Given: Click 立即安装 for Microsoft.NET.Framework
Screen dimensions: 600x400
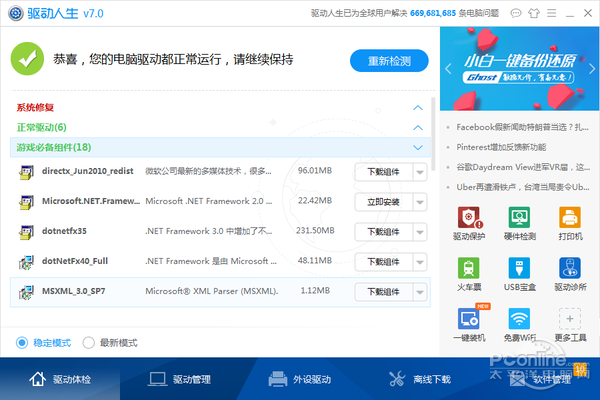Looking at the screenshot, I should (384, 202).
